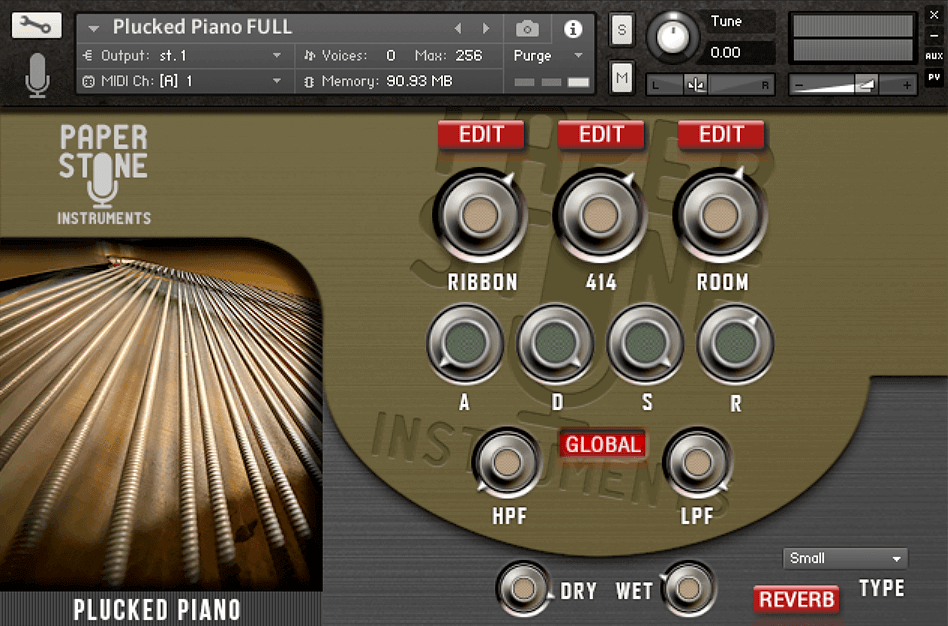The width and height of the screenshot is (948, 626).
Task: Expand the Purge dropdown menu
Action: [549, 56]
